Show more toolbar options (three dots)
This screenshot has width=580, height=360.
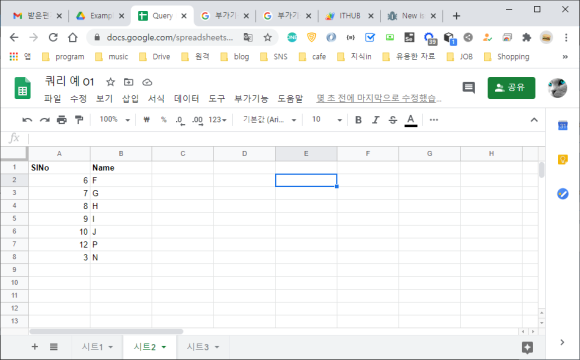[434, 120]
